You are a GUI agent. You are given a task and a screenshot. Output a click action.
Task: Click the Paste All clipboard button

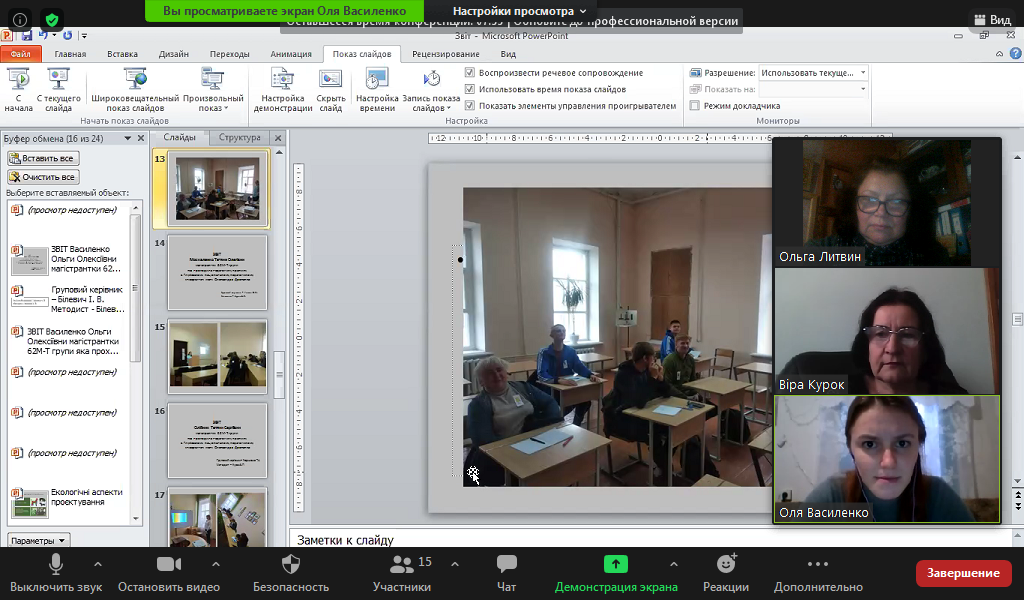coord(43,158)
